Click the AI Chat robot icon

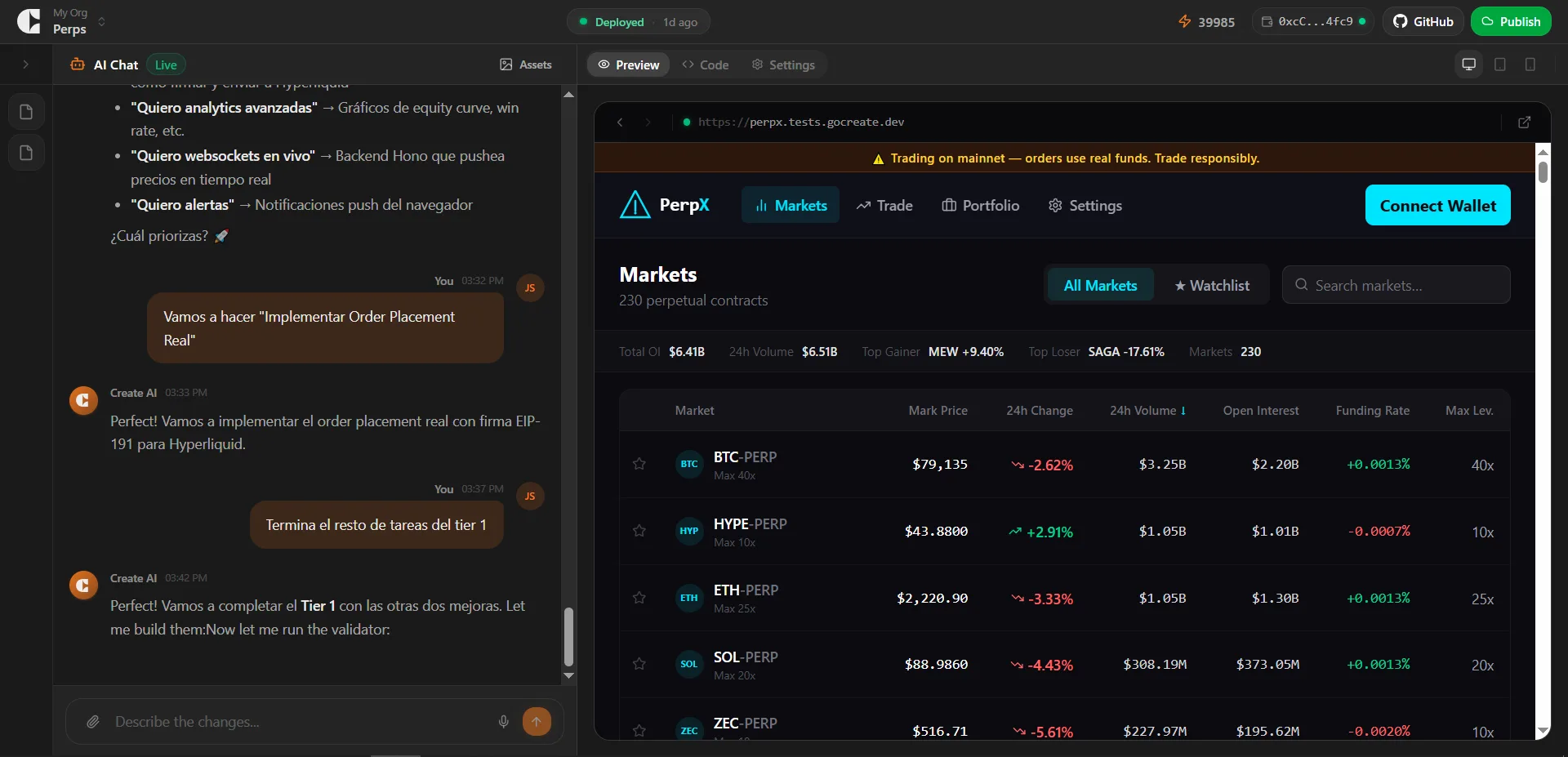(x=78, y=65)
